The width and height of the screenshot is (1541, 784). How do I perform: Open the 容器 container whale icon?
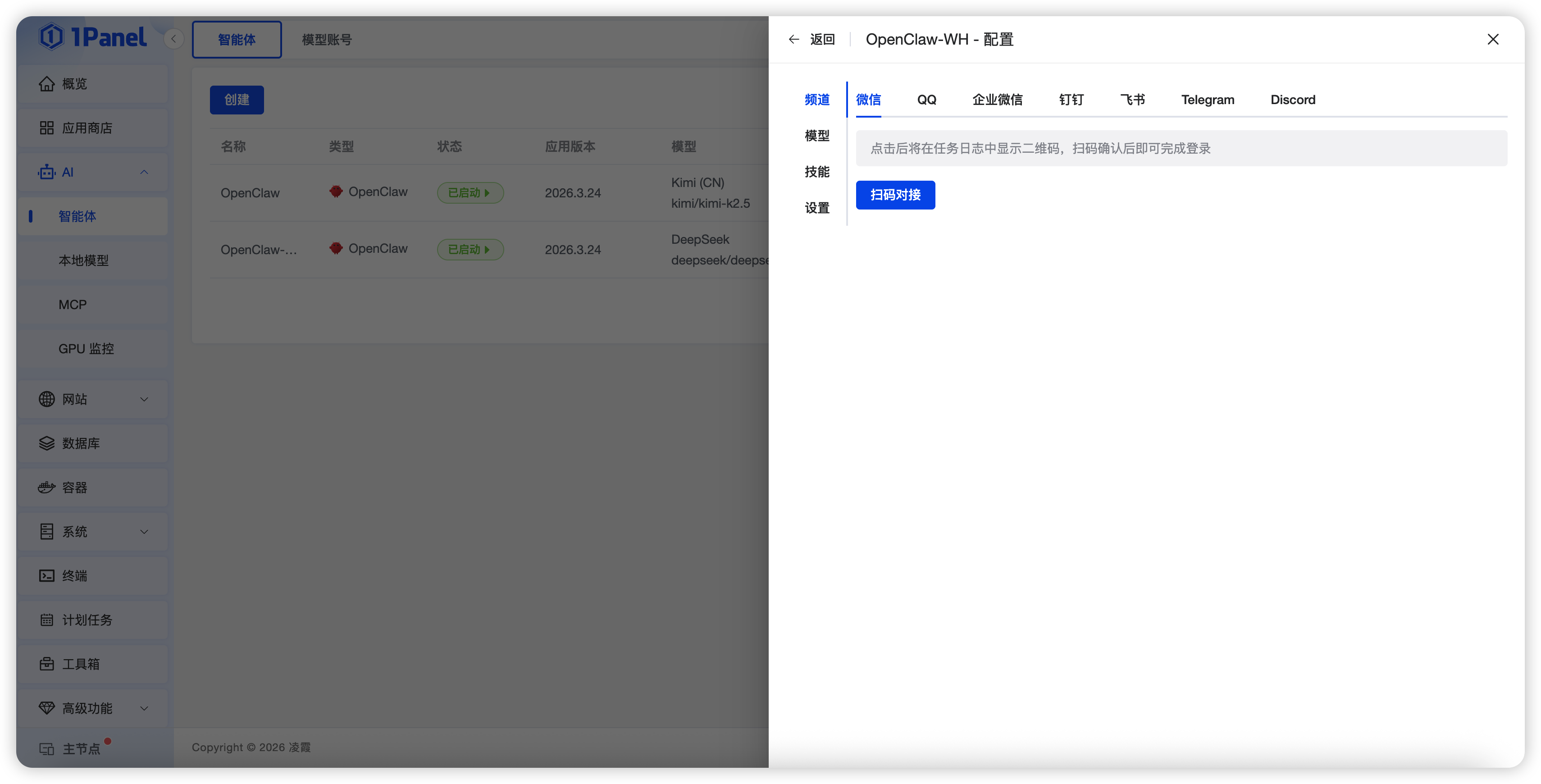47,487
